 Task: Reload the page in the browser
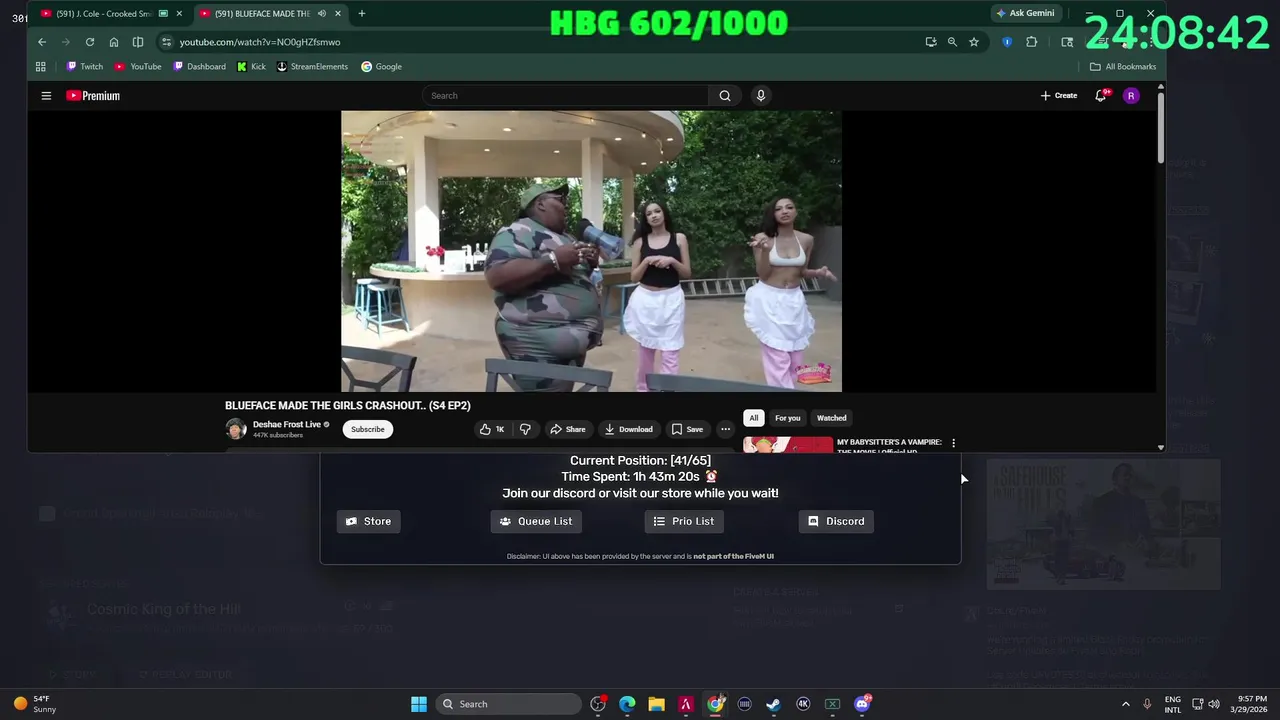[x=90, y=42]
